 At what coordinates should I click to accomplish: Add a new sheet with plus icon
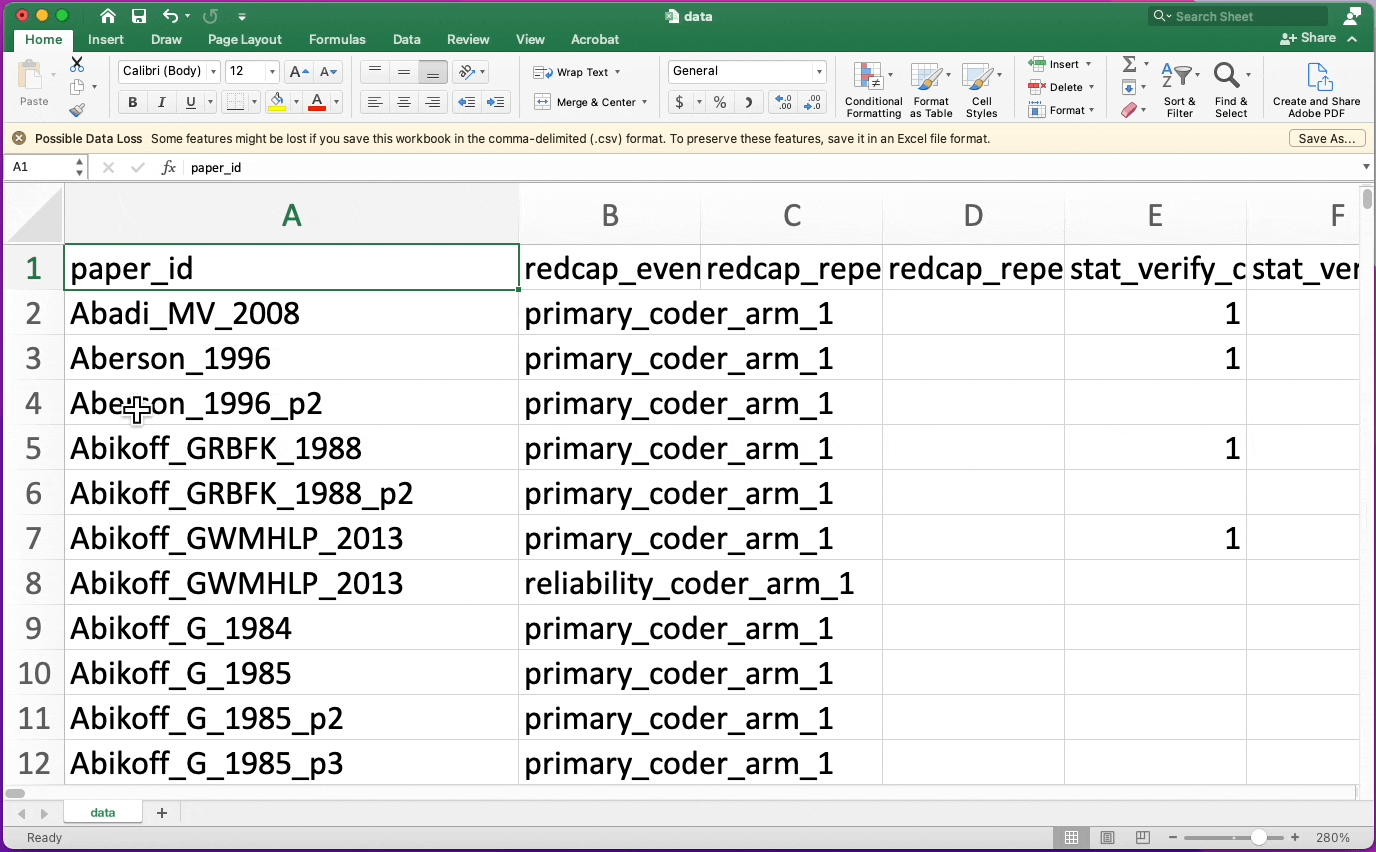point(162,813)
